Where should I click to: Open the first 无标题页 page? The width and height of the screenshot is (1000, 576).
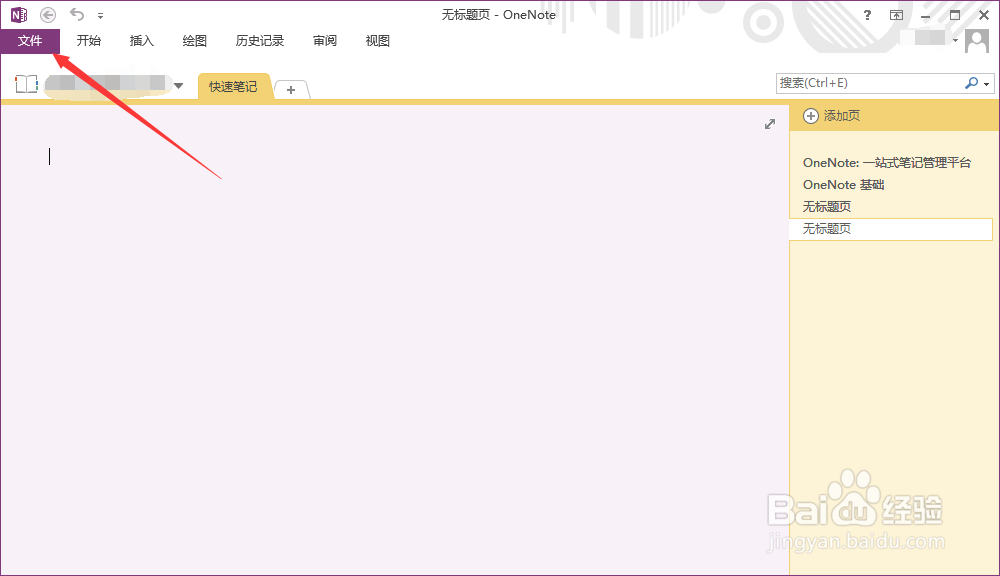coord(827,207)
